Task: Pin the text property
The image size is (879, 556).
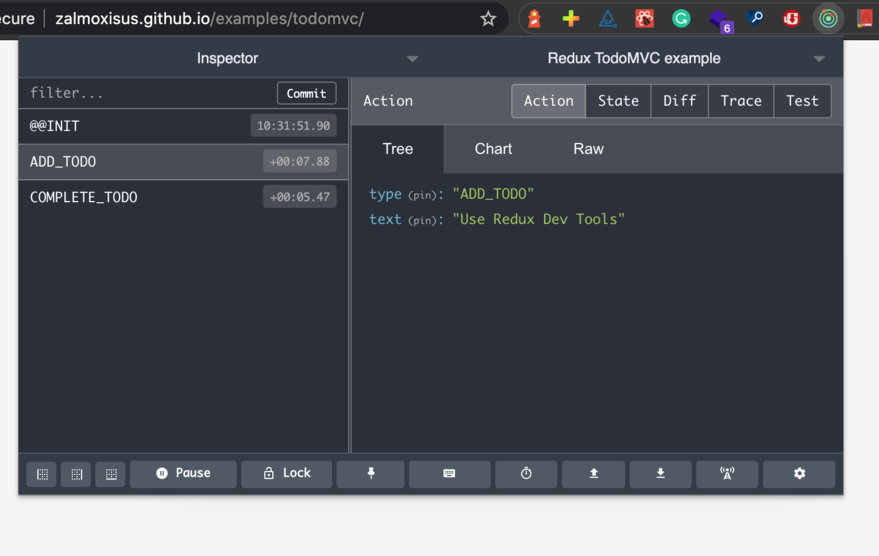Action: coord(422,221)
